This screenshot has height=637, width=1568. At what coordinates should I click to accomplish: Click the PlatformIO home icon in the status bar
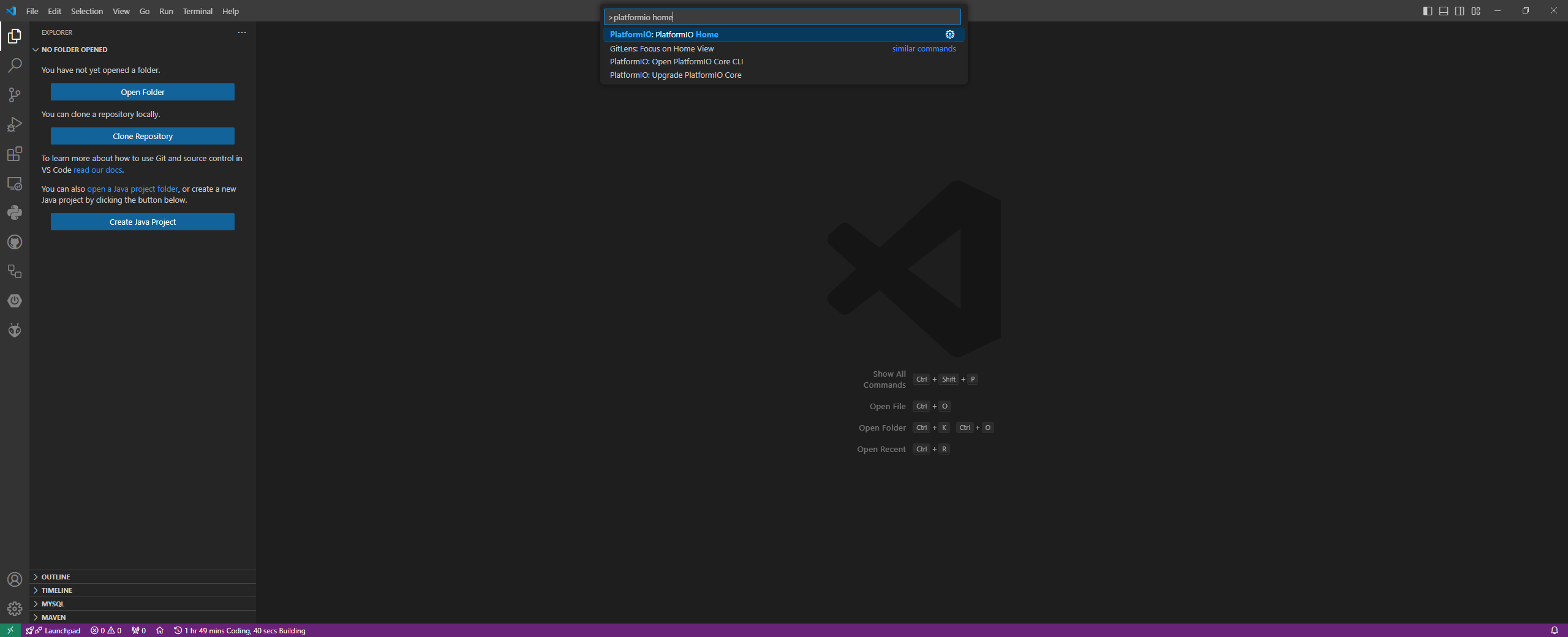click(x=160, y=630)
